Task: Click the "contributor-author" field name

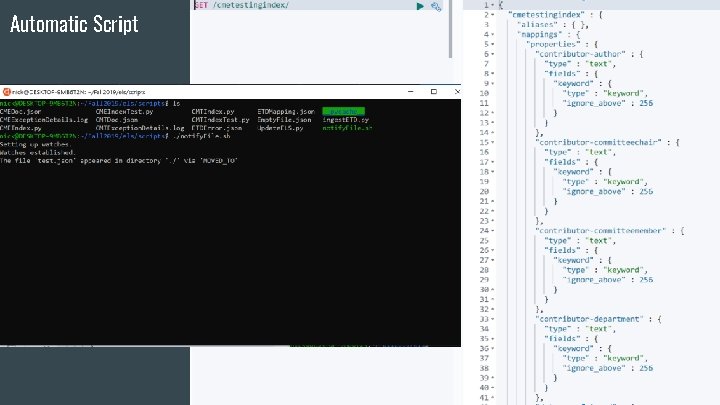Action: 580,54
